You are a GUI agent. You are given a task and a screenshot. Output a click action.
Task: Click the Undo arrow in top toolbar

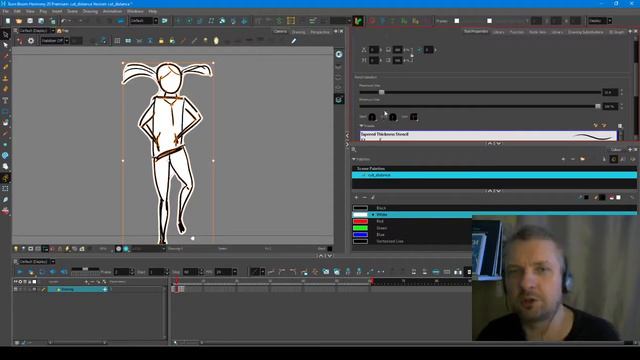tap(64, 21)
